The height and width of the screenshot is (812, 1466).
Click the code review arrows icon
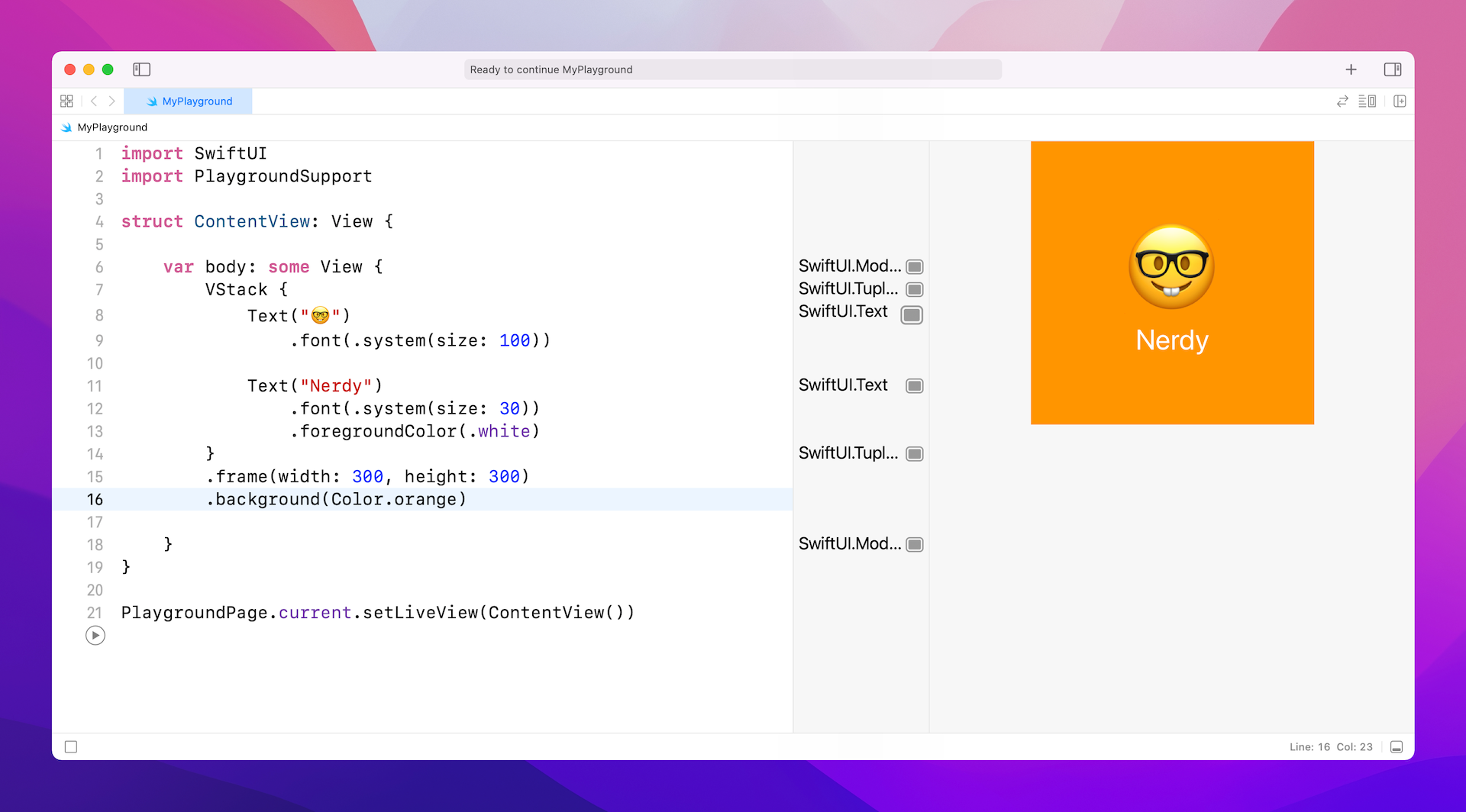point(1342,101)
